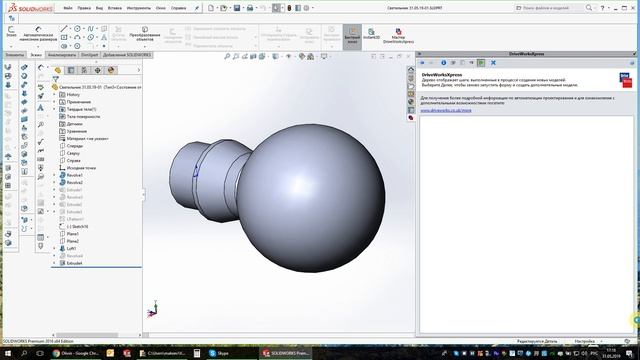Expand the Примечания folder
This screenshot has width=640, height=360.
[x=54, y=102]
